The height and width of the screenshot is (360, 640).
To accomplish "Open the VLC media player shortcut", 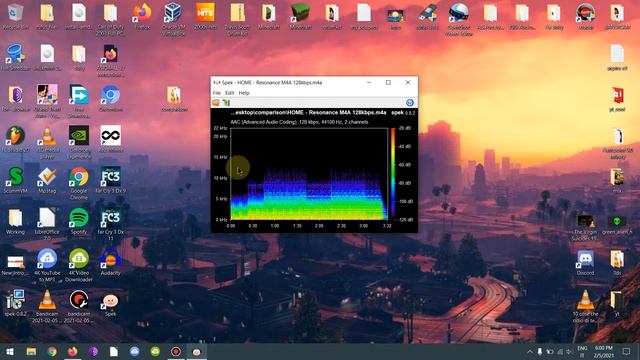I will pyautogui.click(x=47, y=142).
